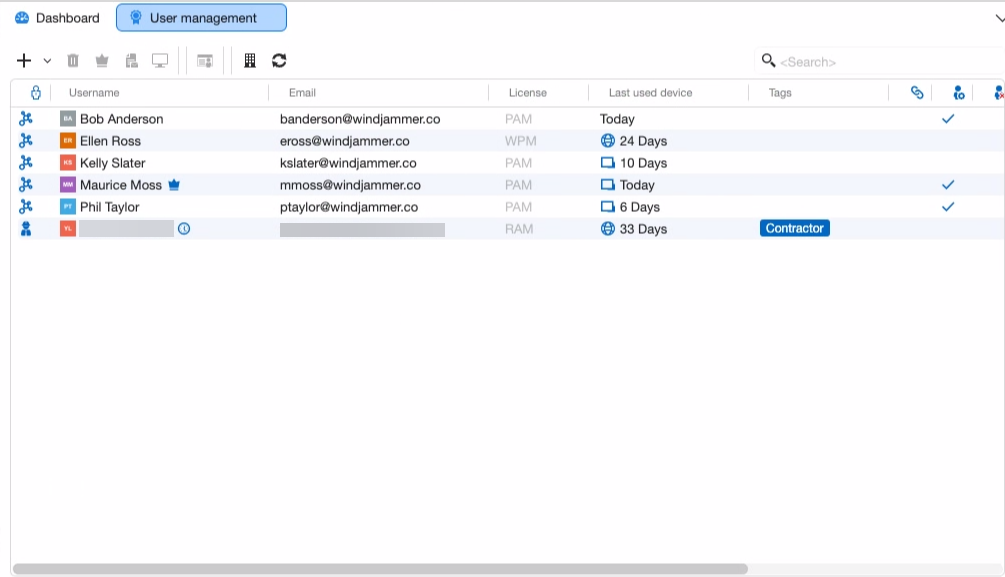1005x577 pixels.
Task: Click the user type icon in Ellen Ross's row
Action: pos(26,140)
